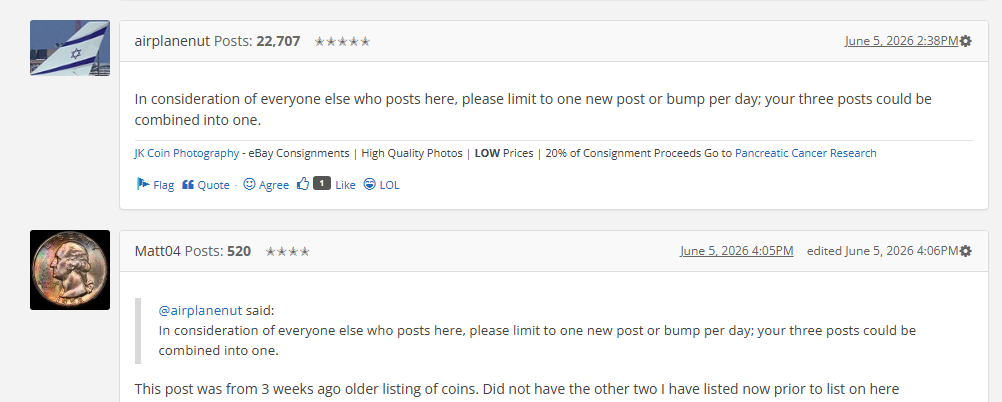
Task: Click the quote mark icon
Action: click(188, 185)
